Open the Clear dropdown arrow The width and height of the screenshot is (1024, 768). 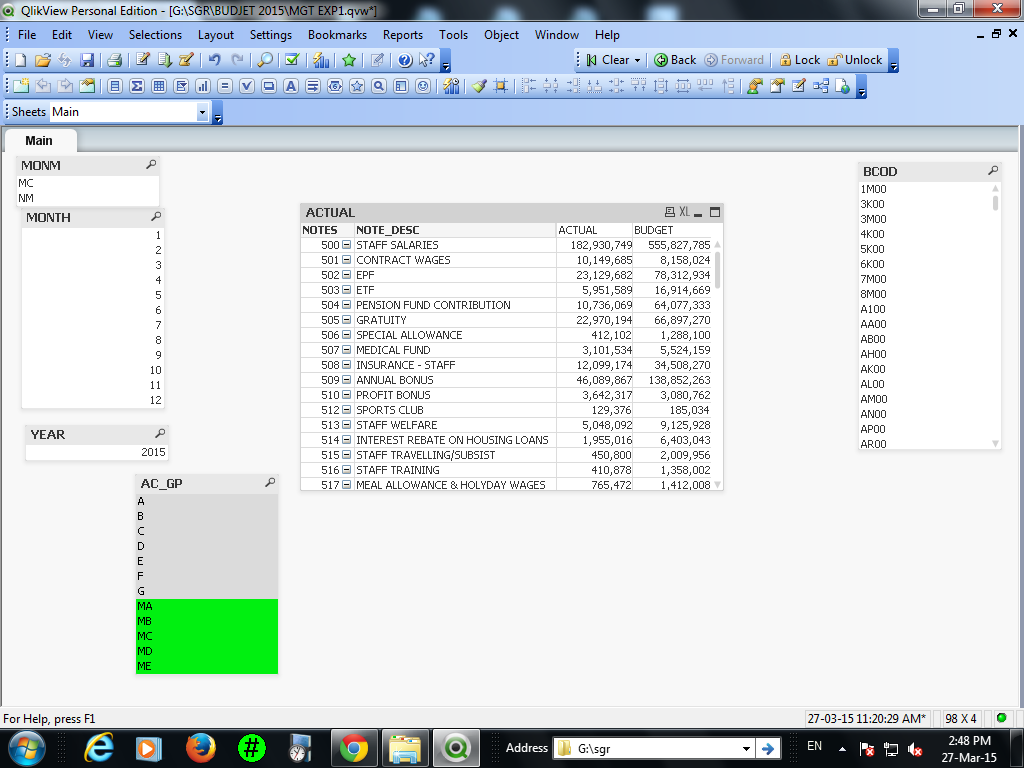[637, 60]
